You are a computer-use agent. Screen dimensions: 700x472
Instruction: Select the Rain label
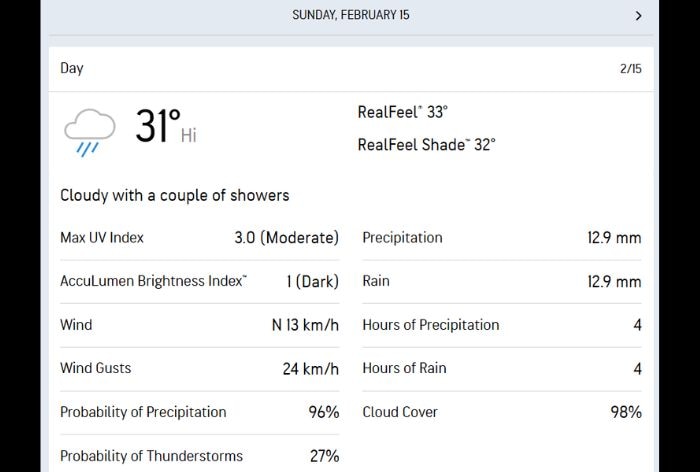pos(376,281)
